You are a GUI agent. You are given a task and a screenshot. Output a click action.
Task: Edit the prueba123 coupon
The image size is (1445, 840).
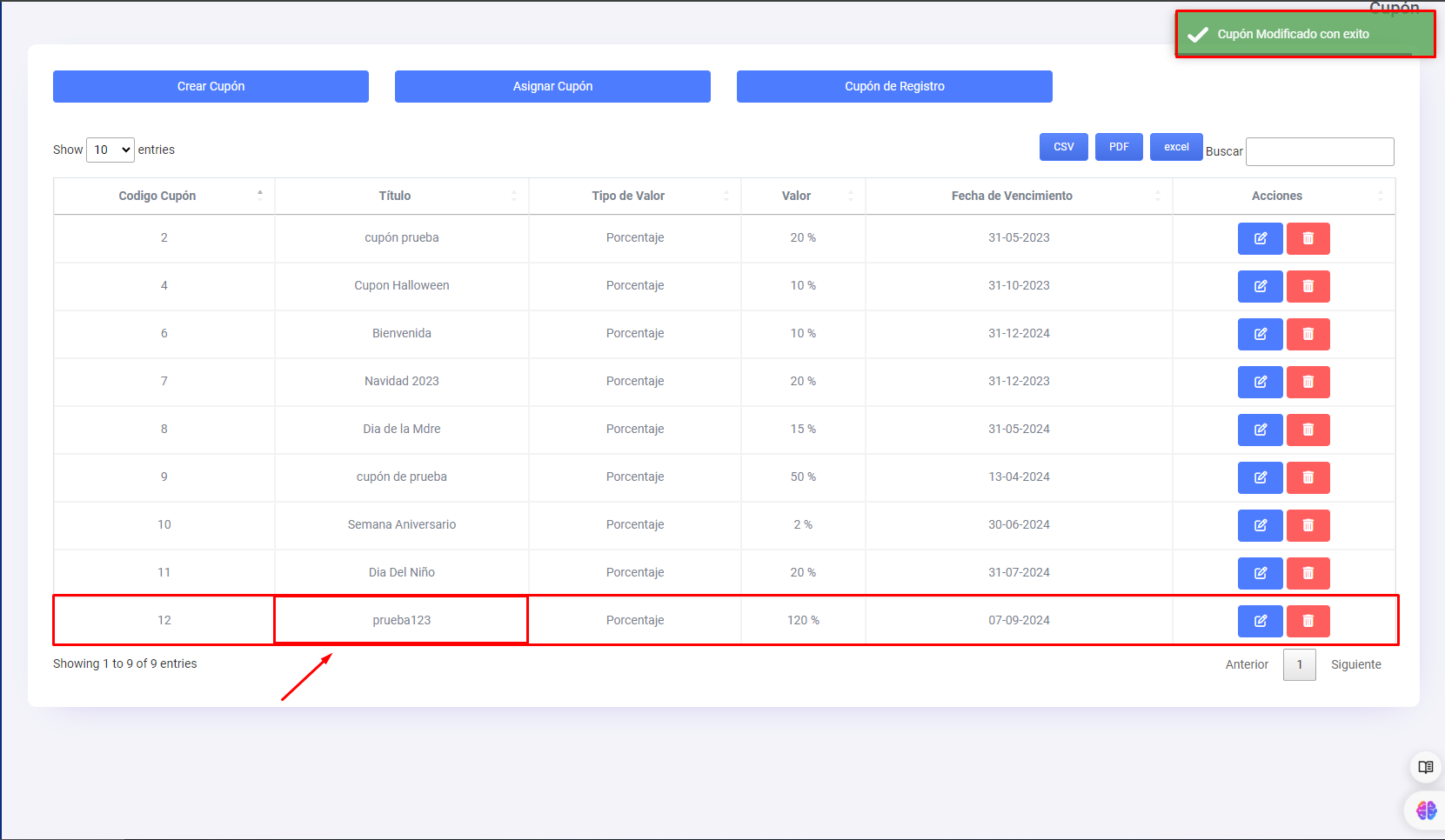tap(1260, 621)
